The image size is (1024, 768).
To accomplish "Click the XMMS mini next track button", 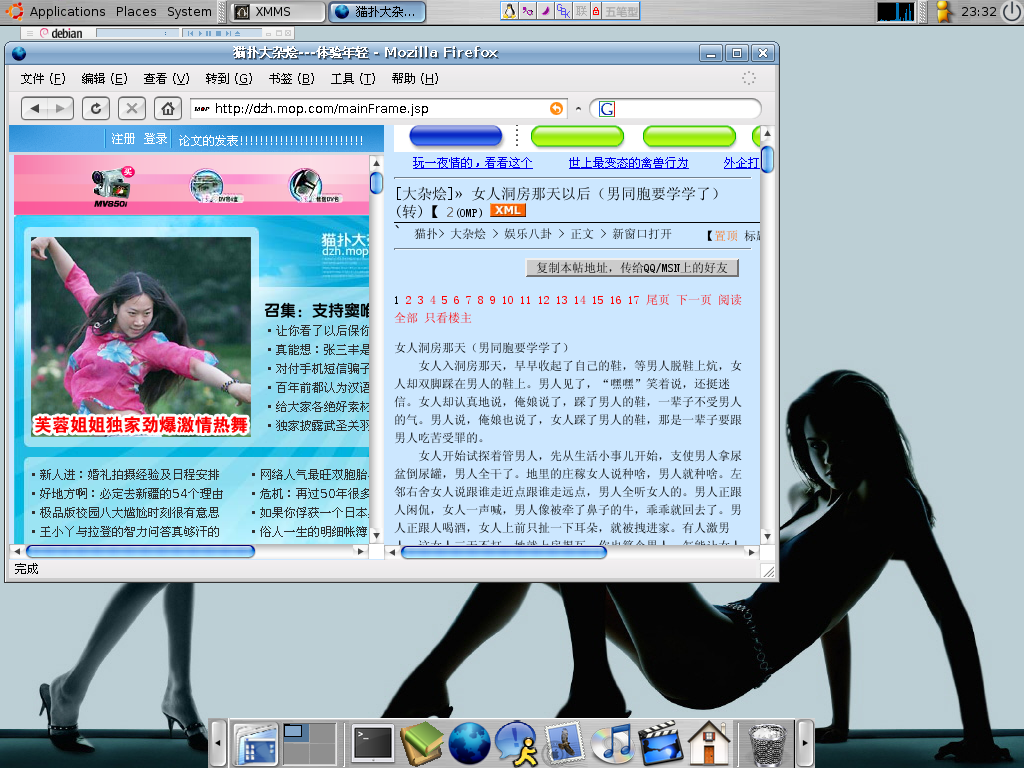I will point(228,33).
